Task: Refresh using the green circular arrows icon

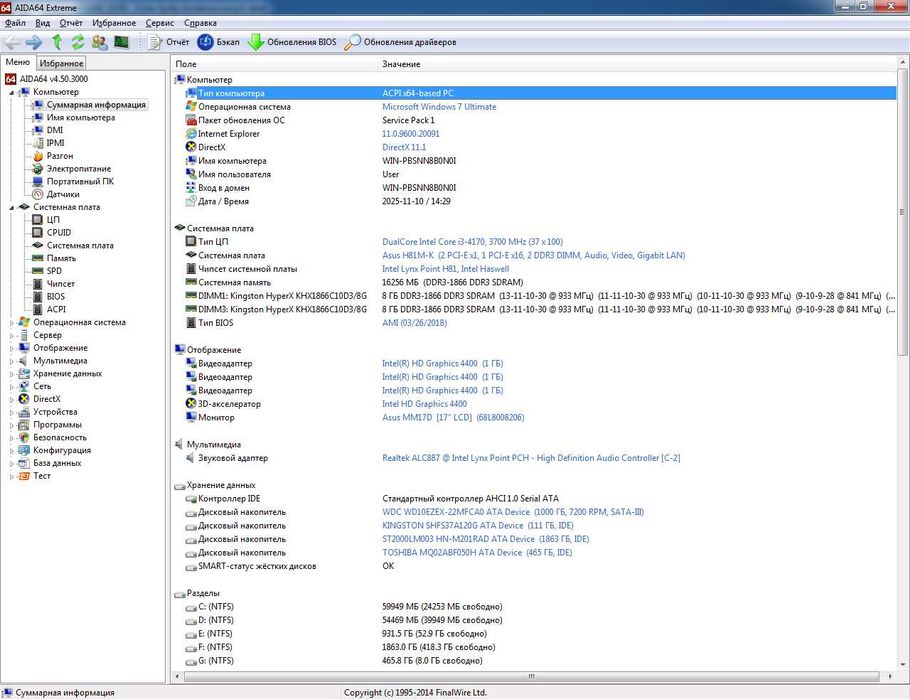Action: [78, 42]
